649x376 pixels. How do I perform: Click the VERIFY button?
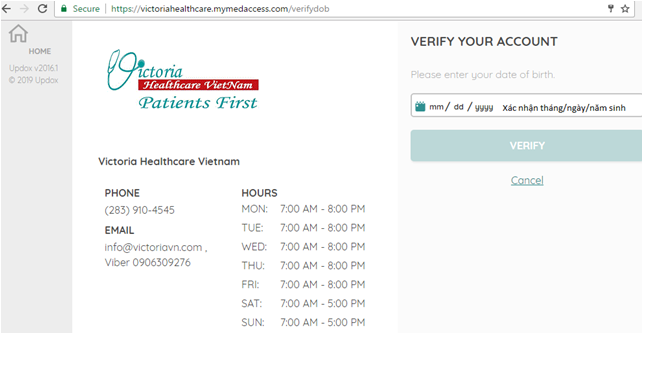pyautogui.click(x=526, y=146)
